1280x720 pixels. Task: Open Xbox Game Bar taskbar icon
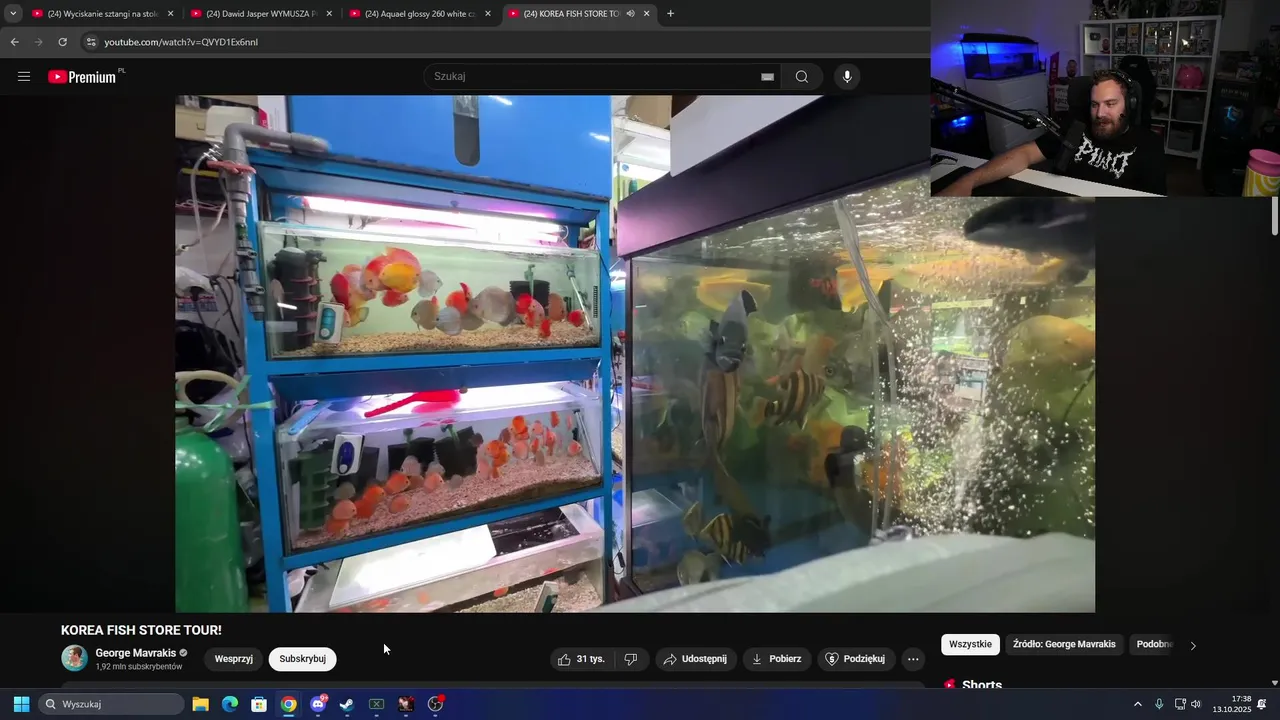pyautogui.click(x=377, y=704)
